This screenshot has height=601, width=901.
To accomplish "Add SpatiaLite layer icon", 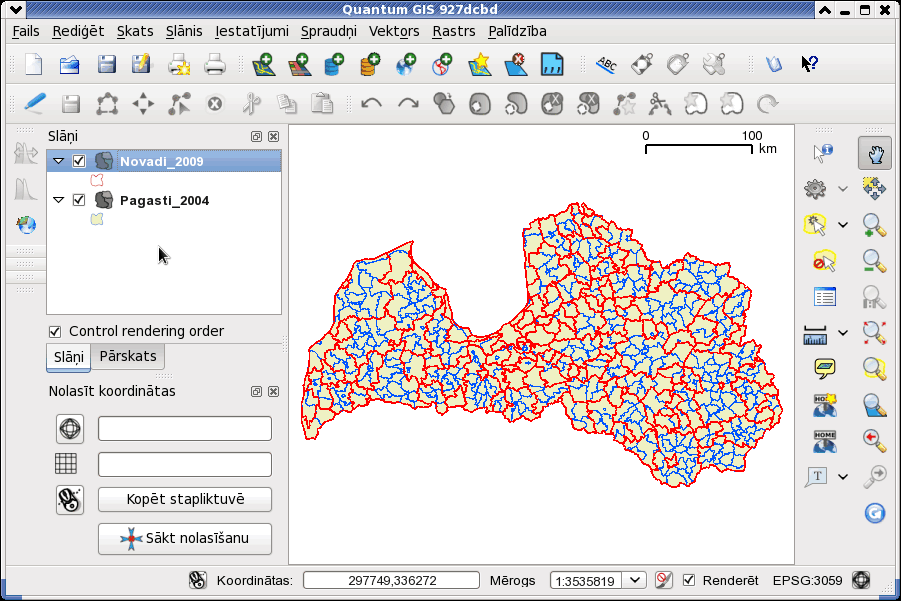I will coord(370,64).
